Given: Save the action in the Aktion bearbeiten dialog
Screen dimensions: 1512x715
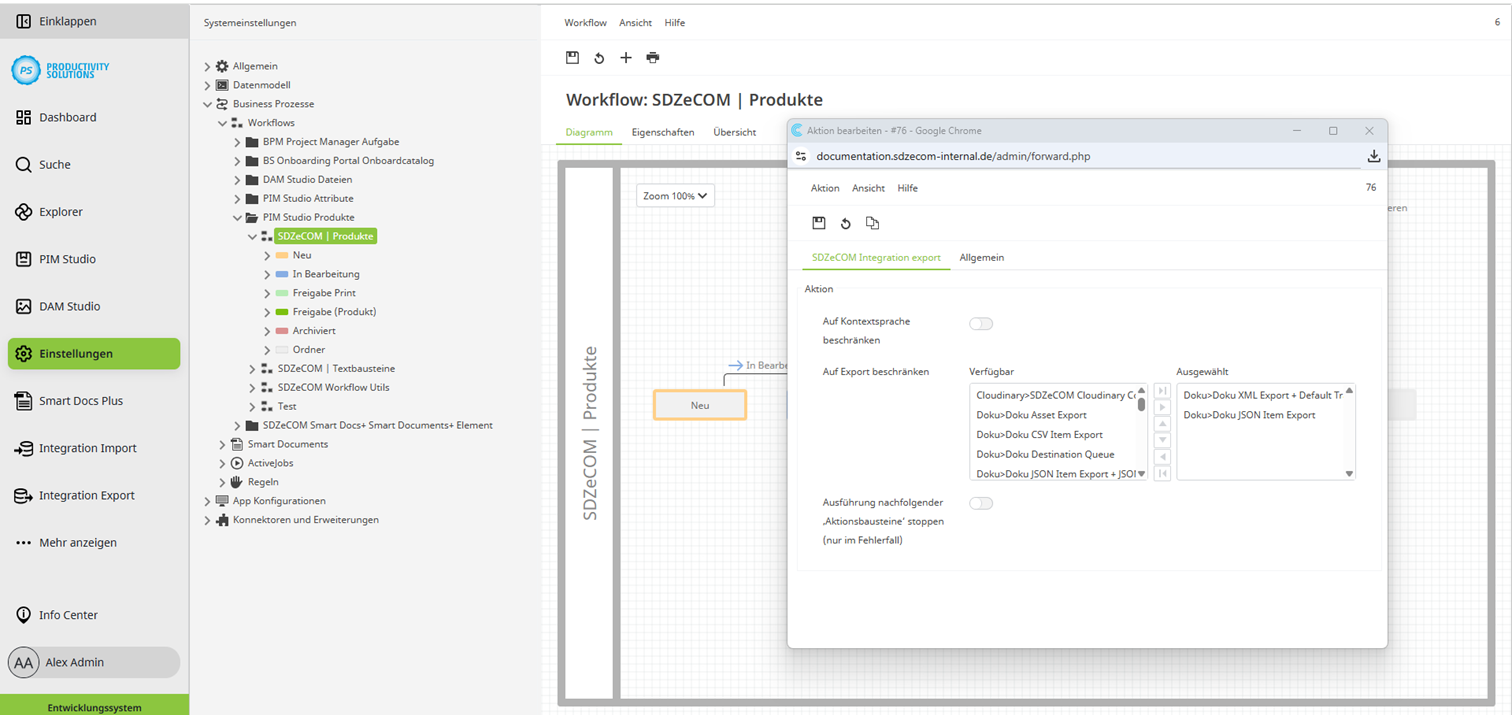Looking at the screenshot, I should tap(819, 222).
